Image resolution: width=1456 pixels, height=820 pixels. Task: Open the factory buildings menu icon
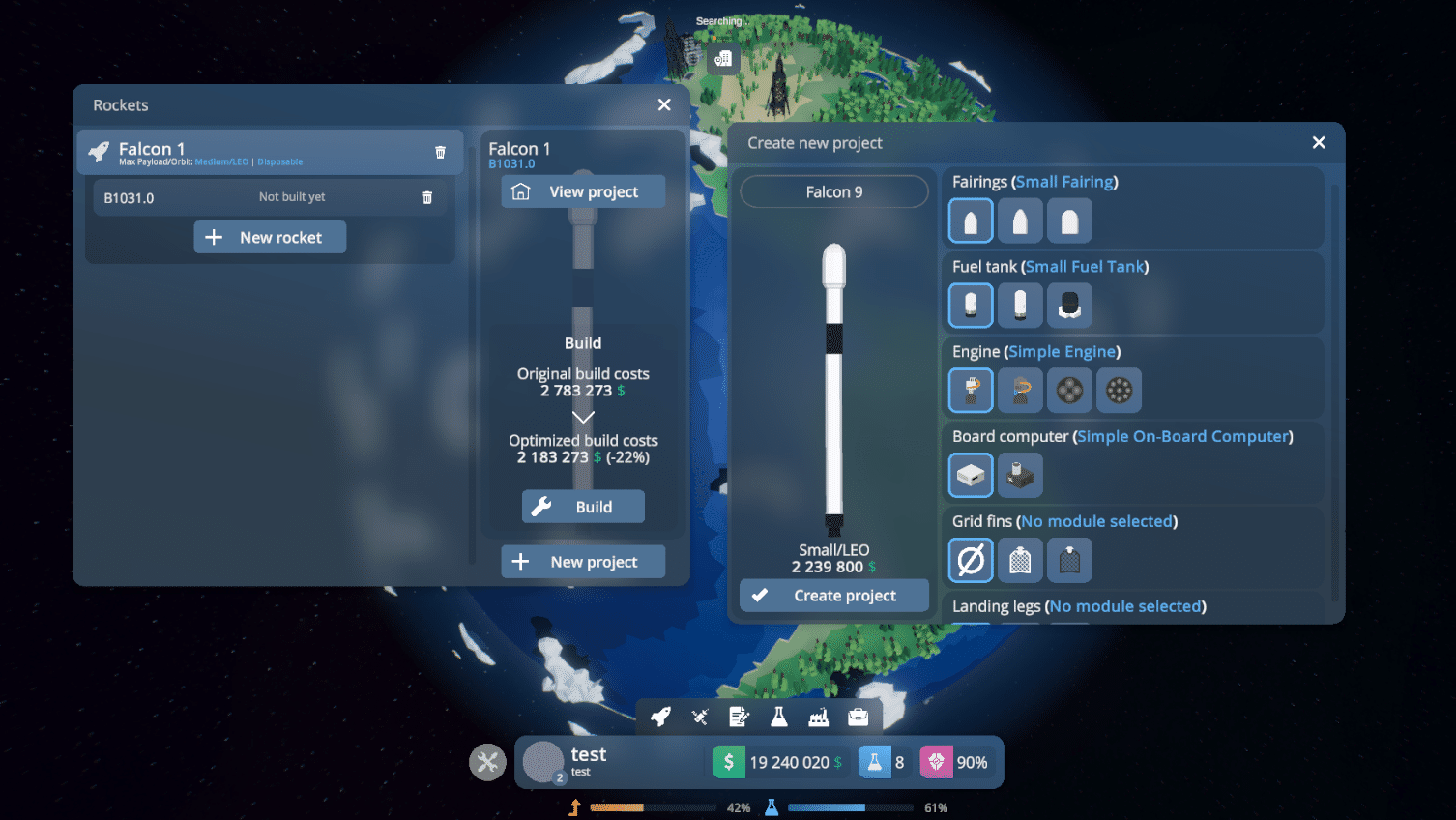[x=819, y=717]
